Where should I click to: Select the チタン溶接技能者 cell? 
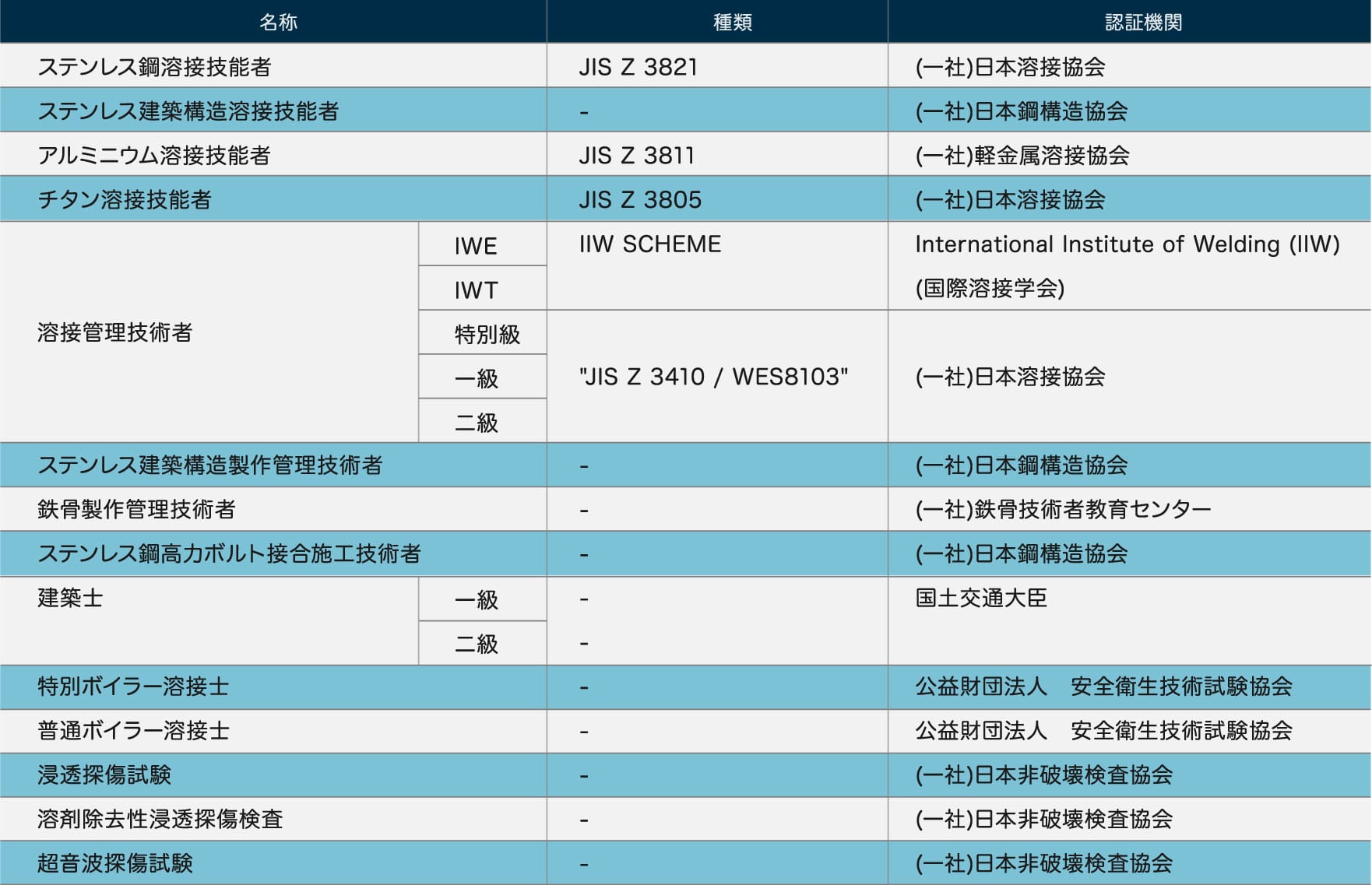[273, 199]
